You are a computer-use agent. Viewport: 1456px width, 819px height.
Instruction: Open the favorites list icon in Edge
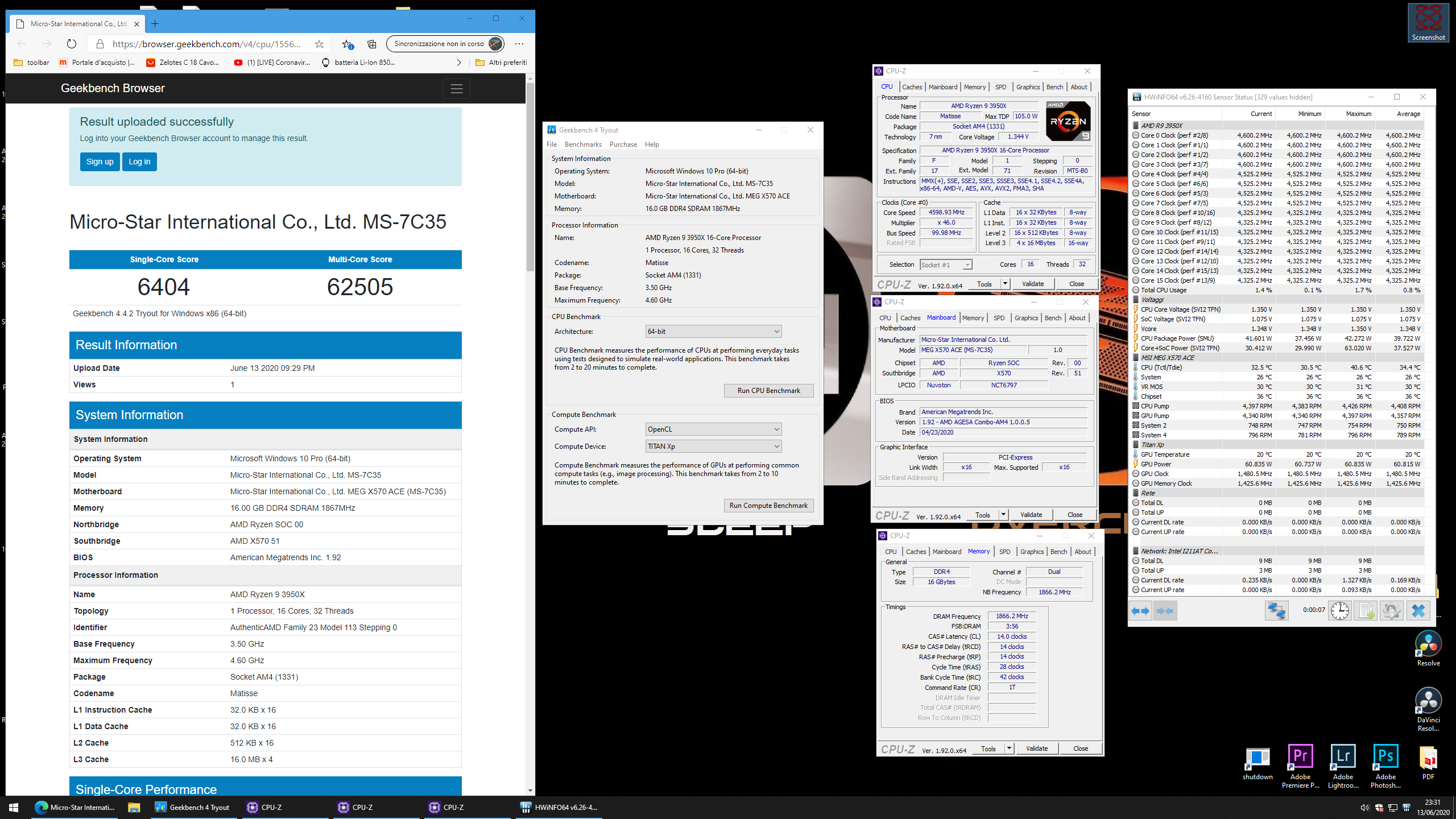[x=348, y=44]
